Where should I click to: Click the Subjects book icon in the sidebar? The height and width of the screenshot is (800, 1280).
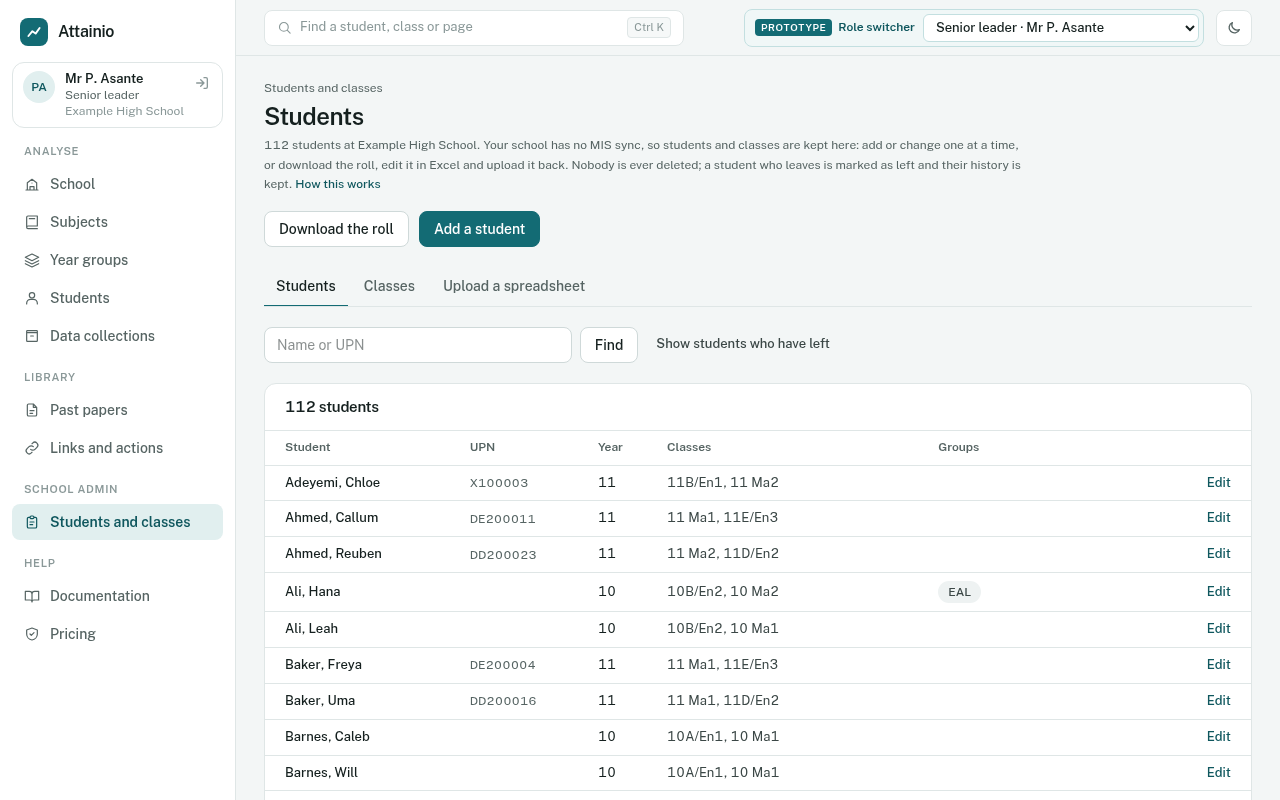point(32,222)
